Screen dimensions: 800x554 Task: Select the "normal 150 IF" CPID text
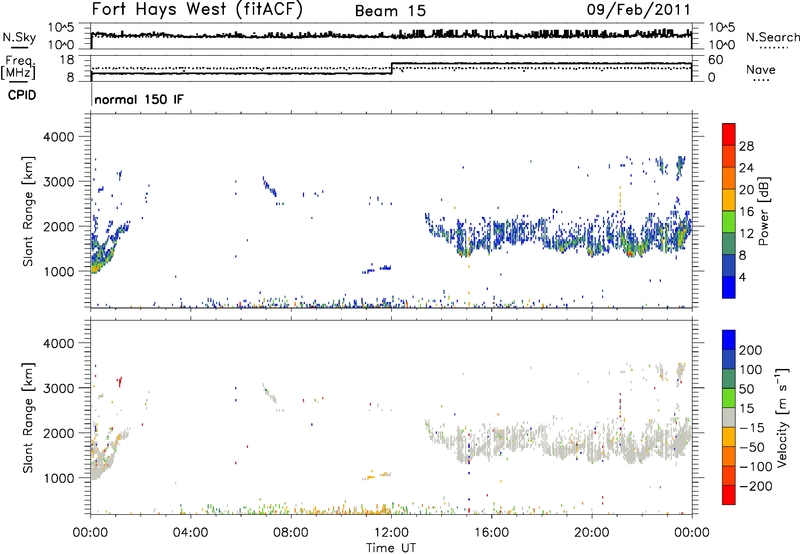click(x=139, y=99)
